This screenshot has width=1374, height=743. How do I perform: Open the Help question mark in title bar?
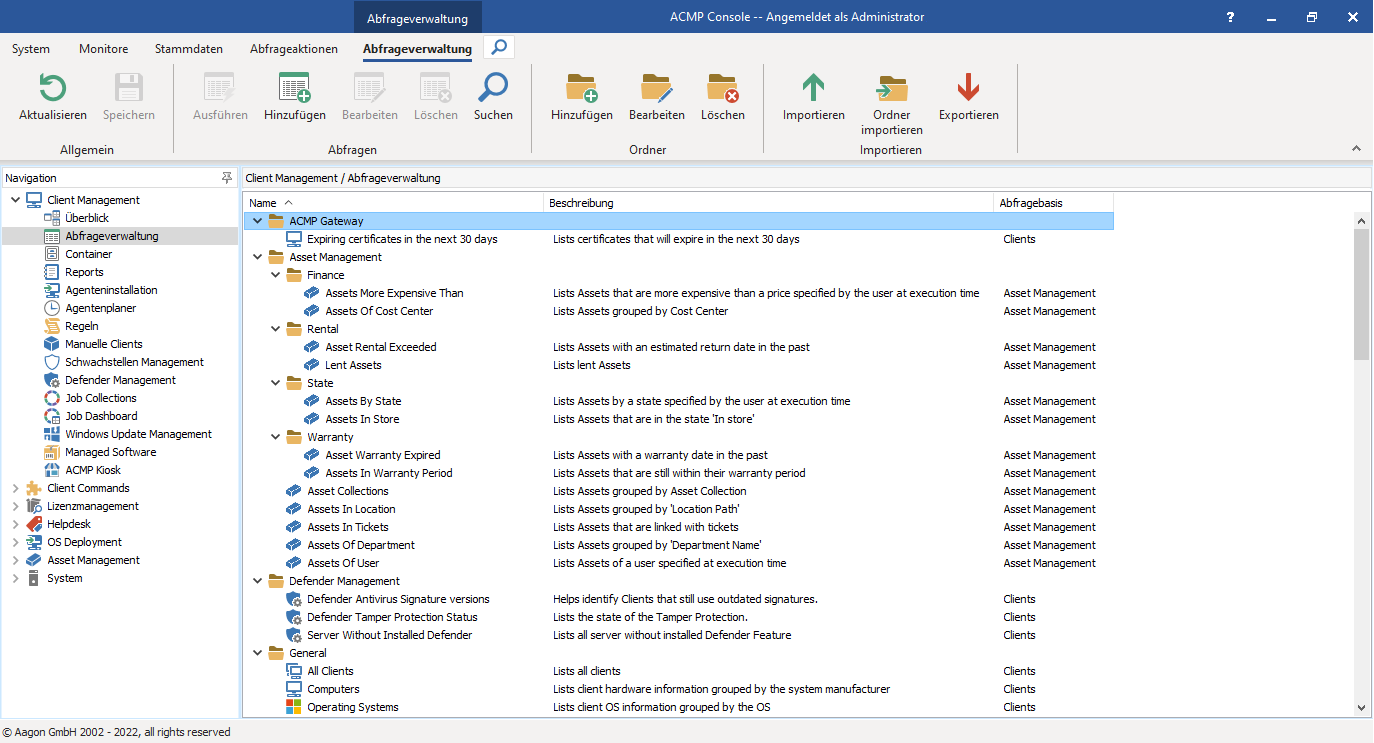pyautogui.click(x=1230, y=17)
